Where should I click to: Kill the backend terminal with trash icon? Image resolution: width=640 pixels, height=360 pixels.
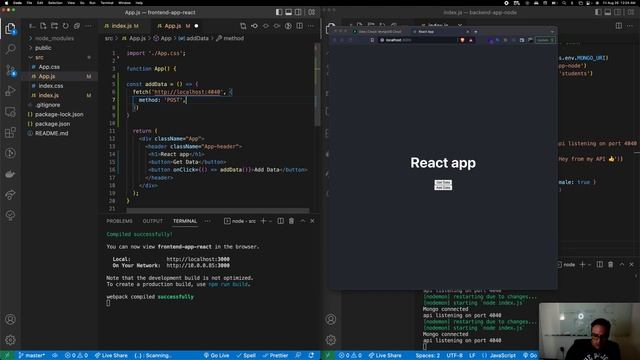click(x=611, y=264)
